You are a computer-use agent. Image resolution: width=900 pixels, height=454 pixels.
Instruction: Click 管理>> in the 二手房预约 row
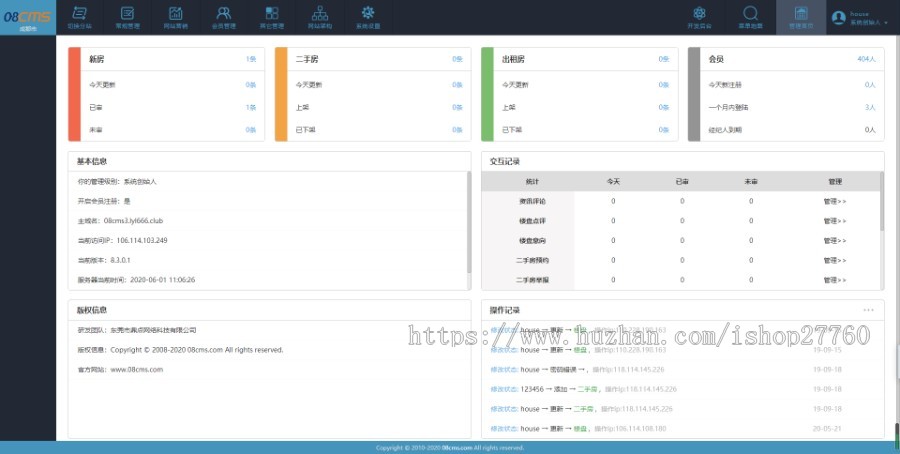[x=835, y=260]
